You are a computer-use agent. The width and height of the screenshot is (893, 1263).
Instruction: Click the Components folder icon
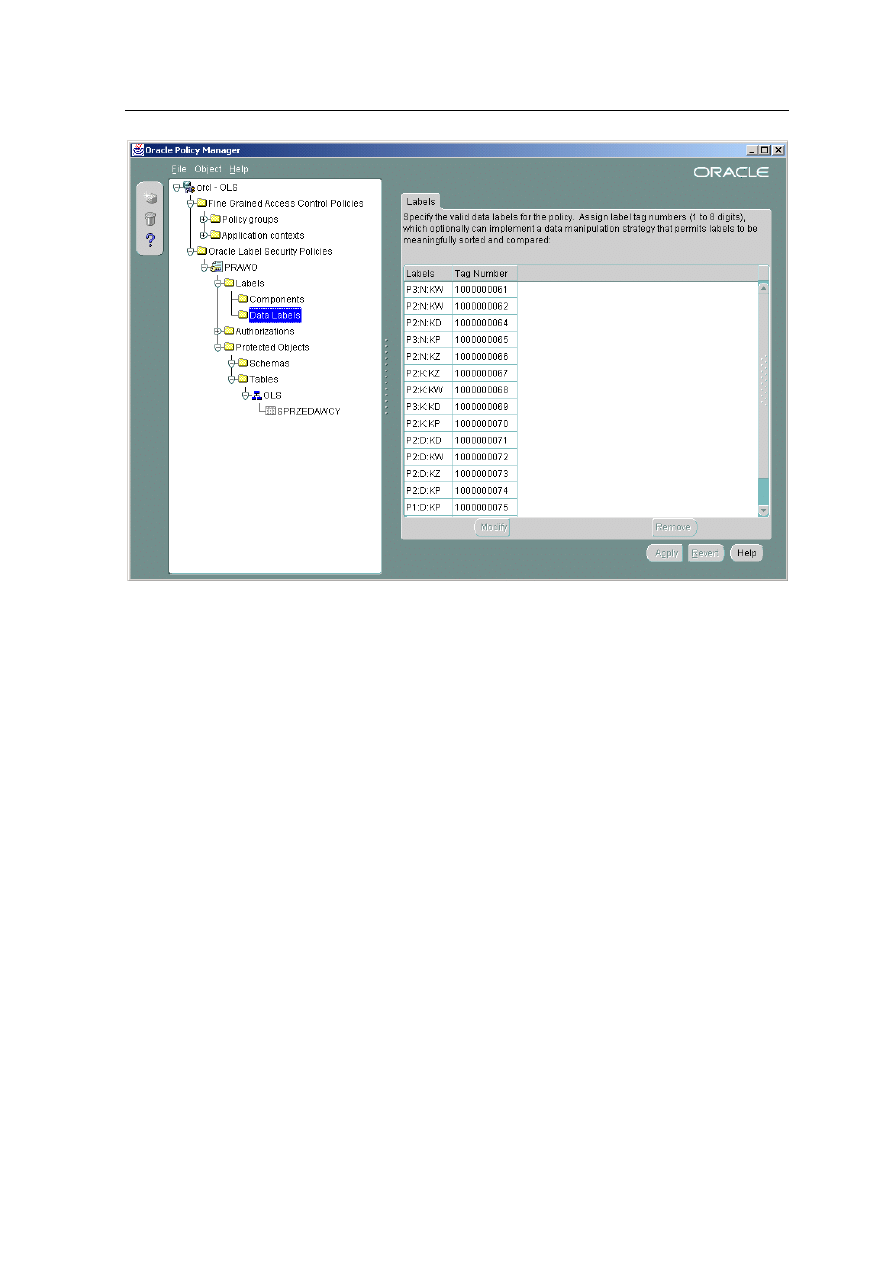tap(242, 299)
